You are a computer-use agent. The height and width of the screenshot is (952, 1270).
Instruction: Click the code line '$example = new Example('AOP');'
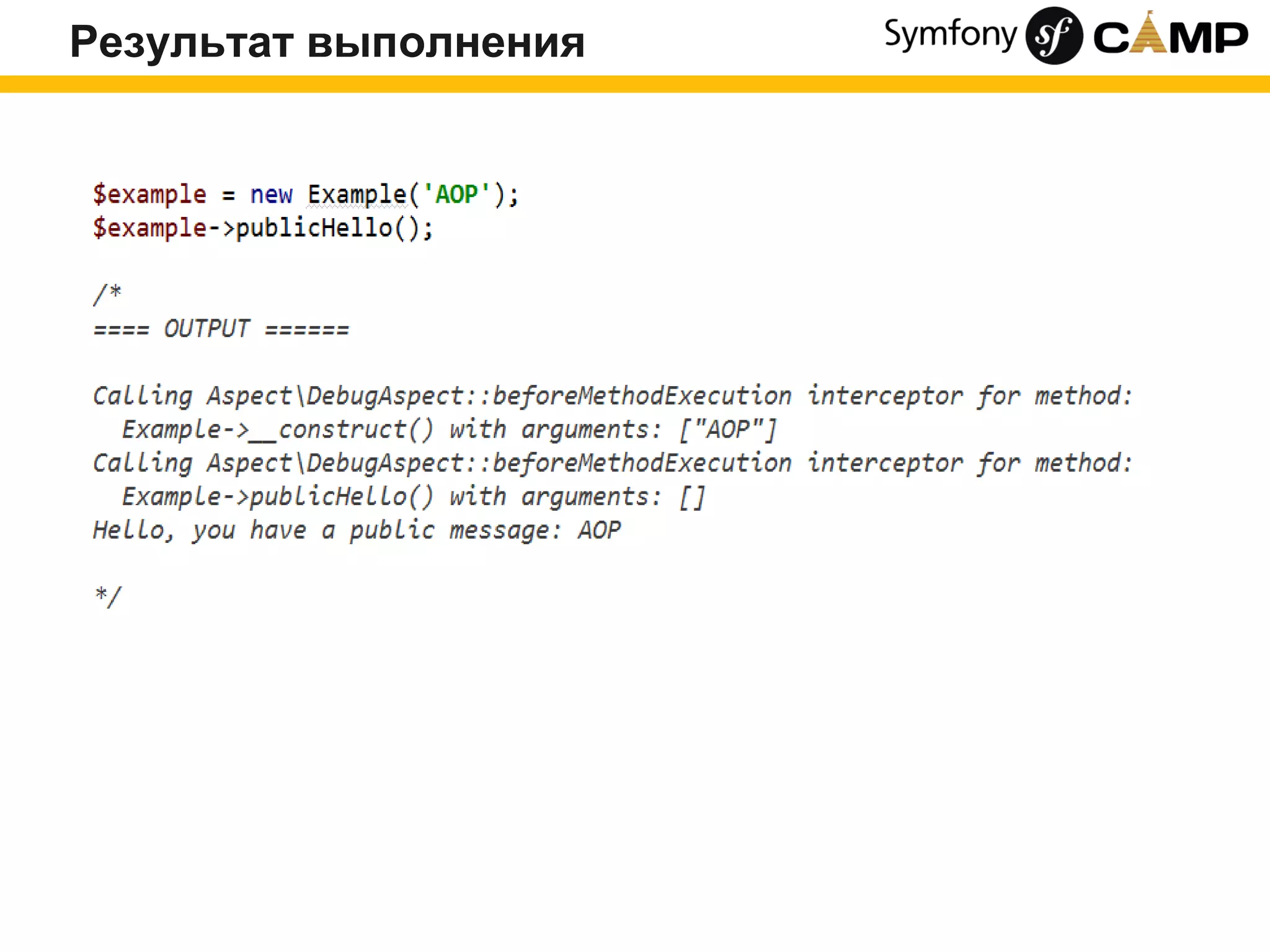306,195
